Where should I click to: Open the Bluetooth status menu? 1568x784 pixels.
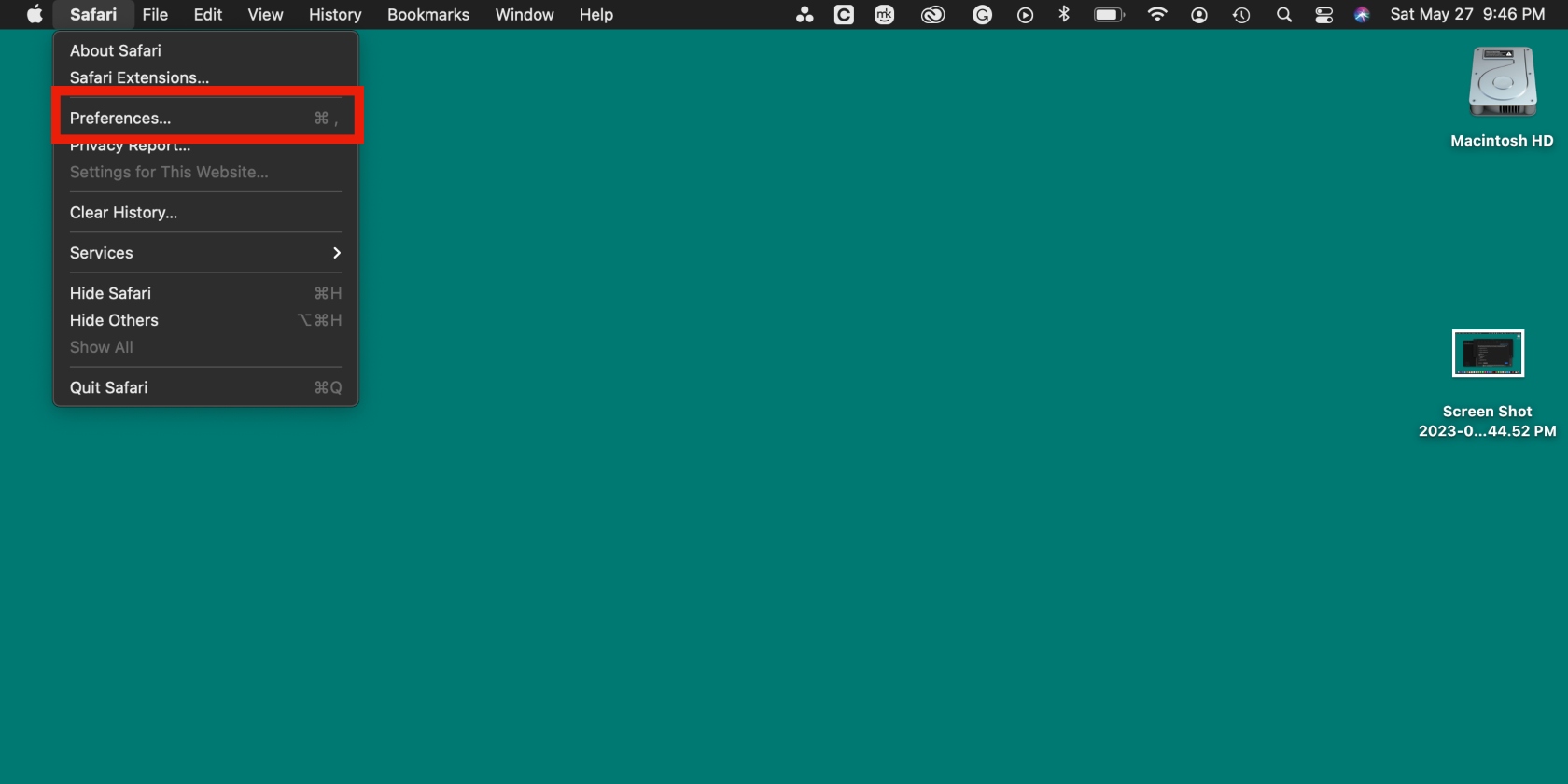[x=1064, y=14]
